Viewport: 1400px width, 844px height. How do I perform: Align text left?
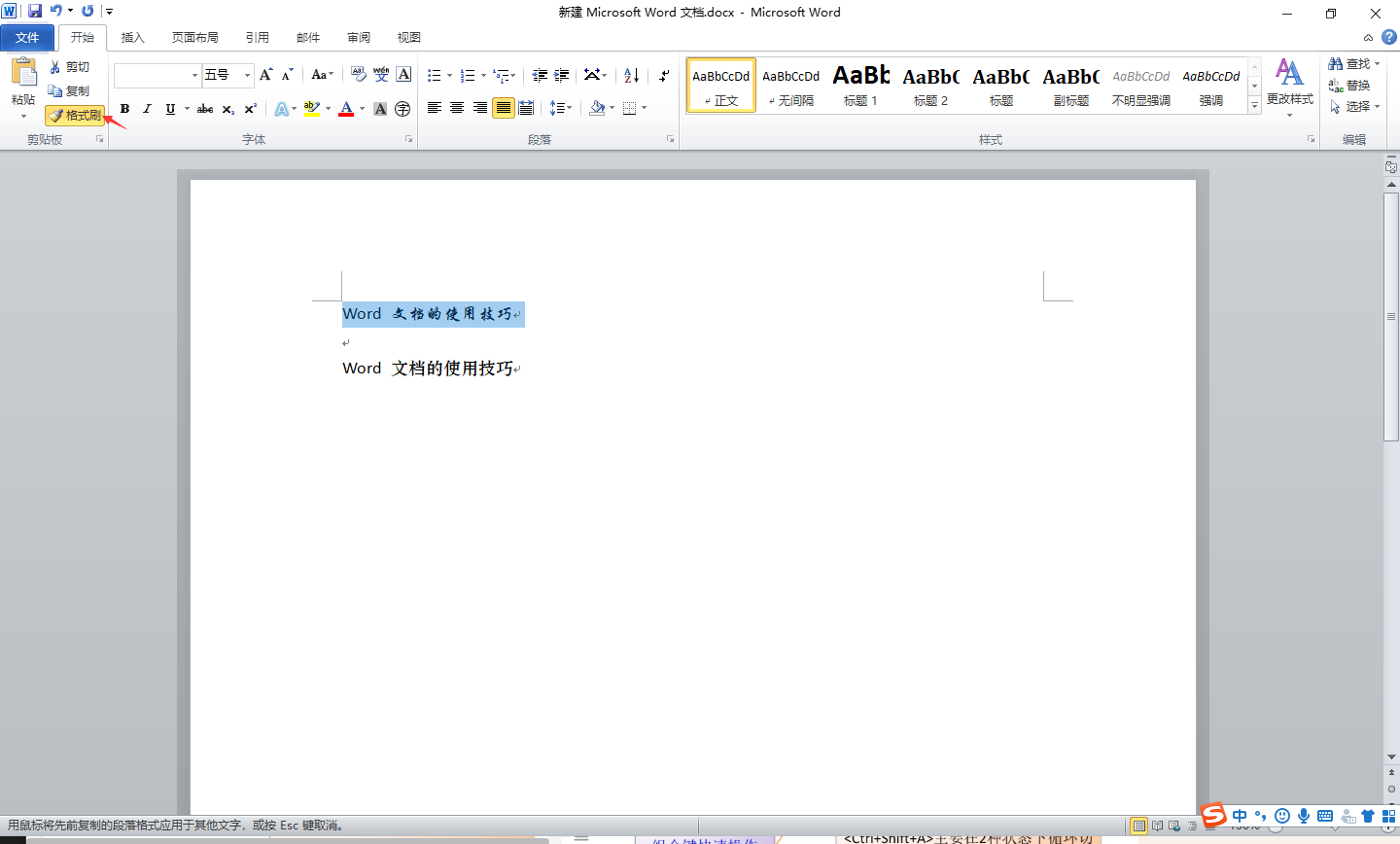[435, 108]
